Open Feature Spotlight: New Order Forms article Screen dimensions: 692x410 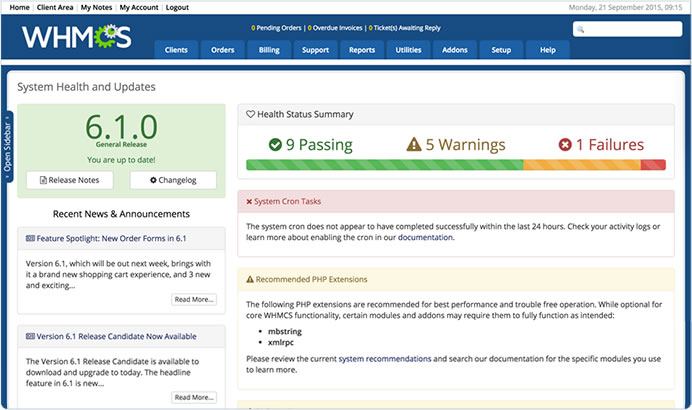coord(111,238)
